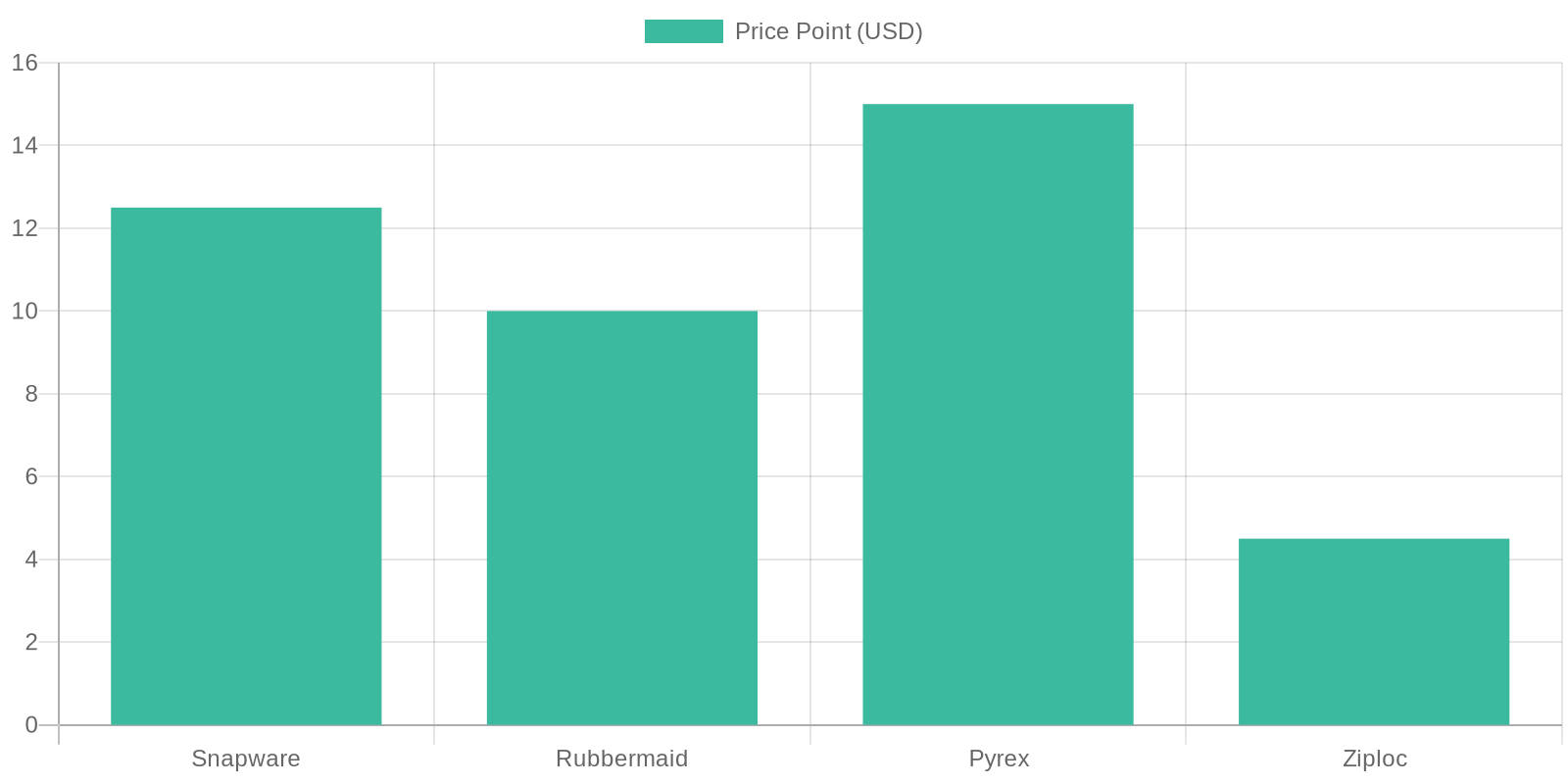Toggle the Price Point (USD) legend label

click(828, 31)
